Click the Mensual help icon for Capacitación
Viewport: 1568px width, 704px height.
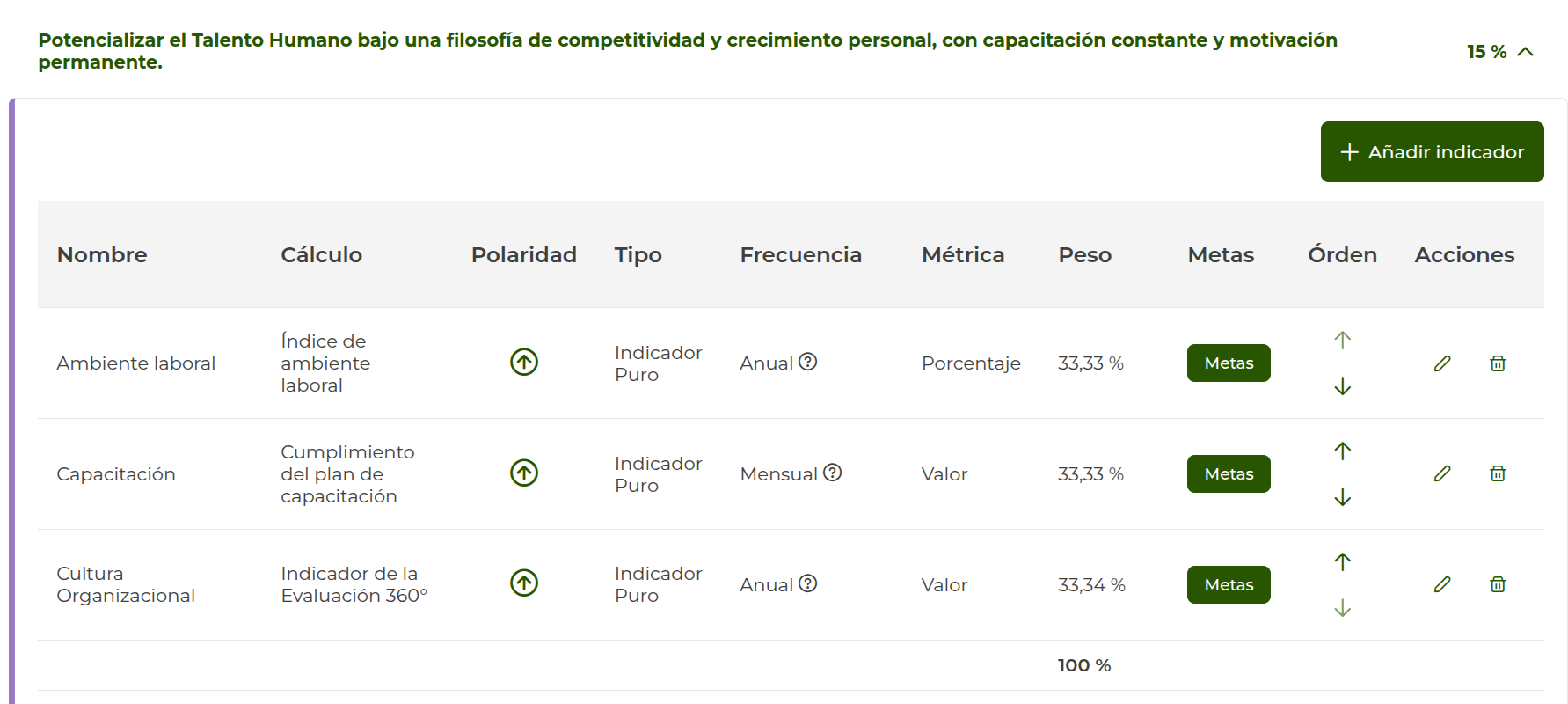[831, 473]
